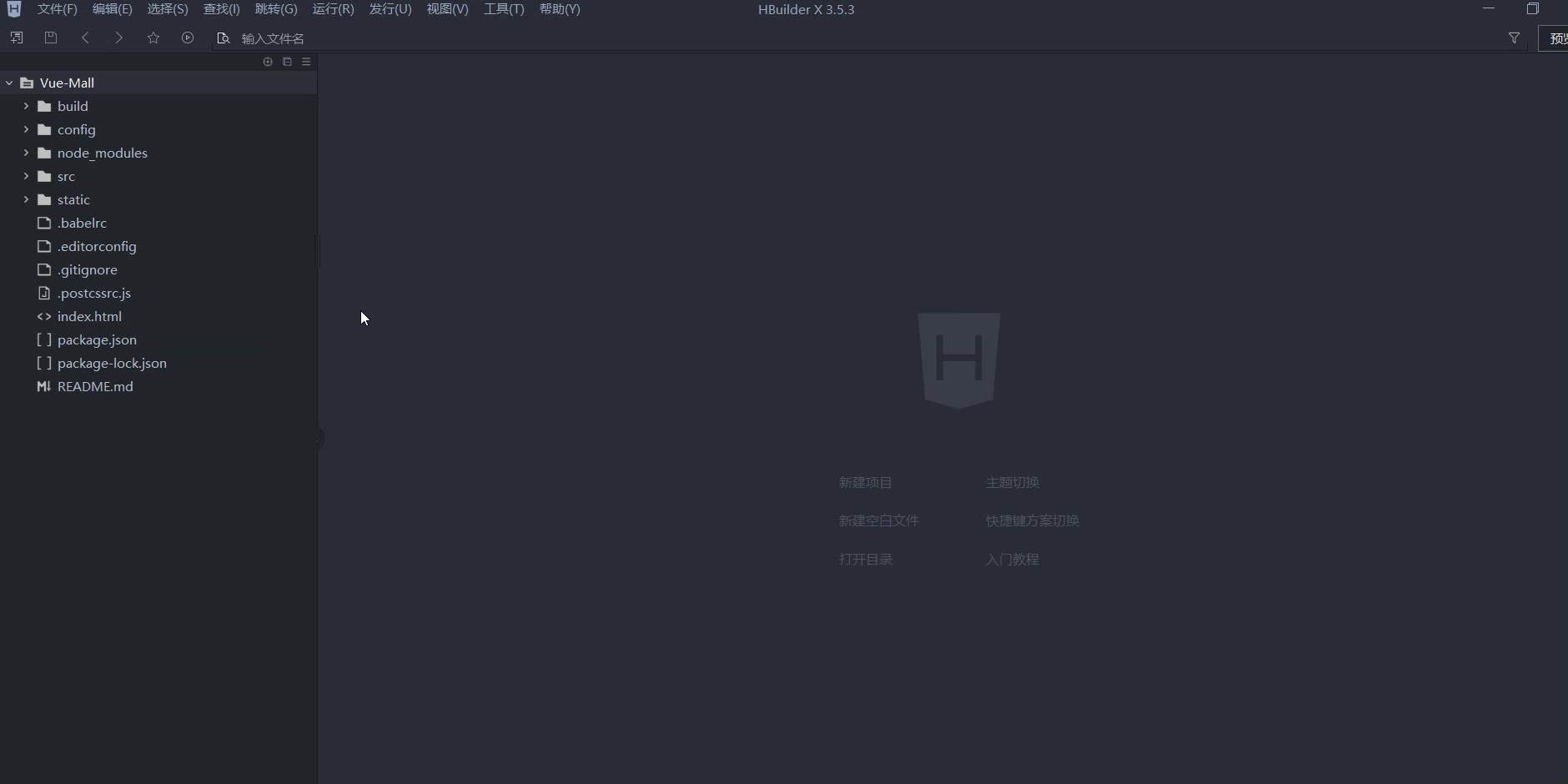Viewport: 1568px width, 784px height.
Task: Click the file search icon
Action: click(x=223, y=38)
